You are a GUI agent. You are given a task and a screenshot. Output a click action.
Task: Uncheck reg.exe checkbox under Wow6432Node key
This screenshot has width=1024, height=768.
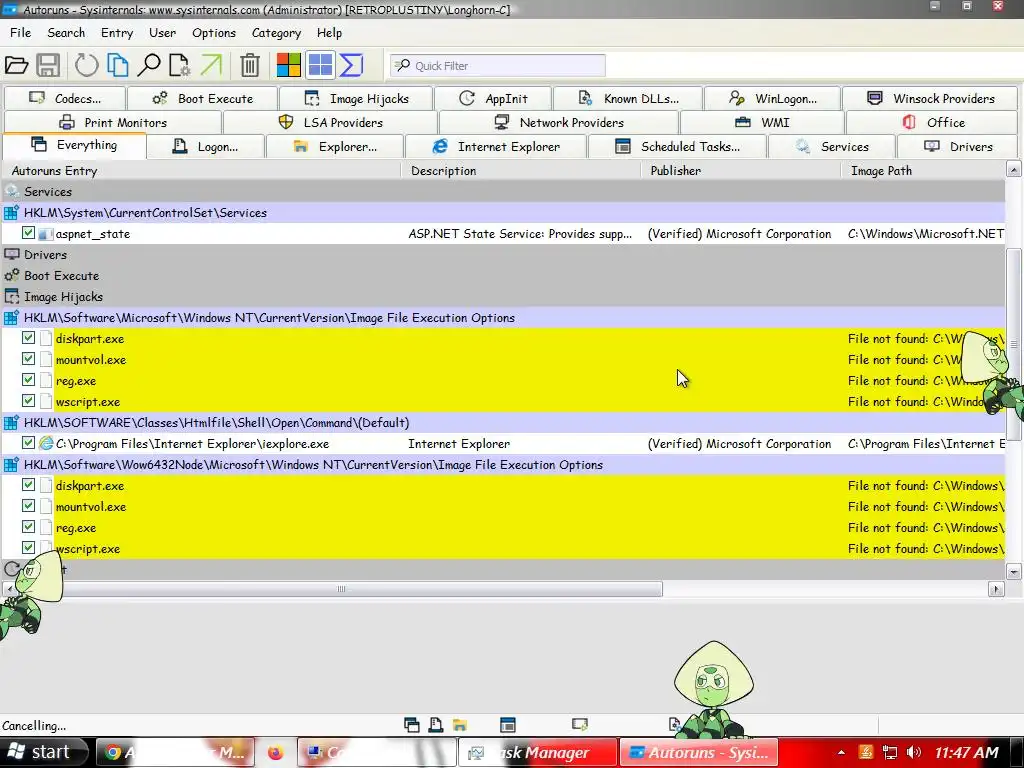pos(28,526)
